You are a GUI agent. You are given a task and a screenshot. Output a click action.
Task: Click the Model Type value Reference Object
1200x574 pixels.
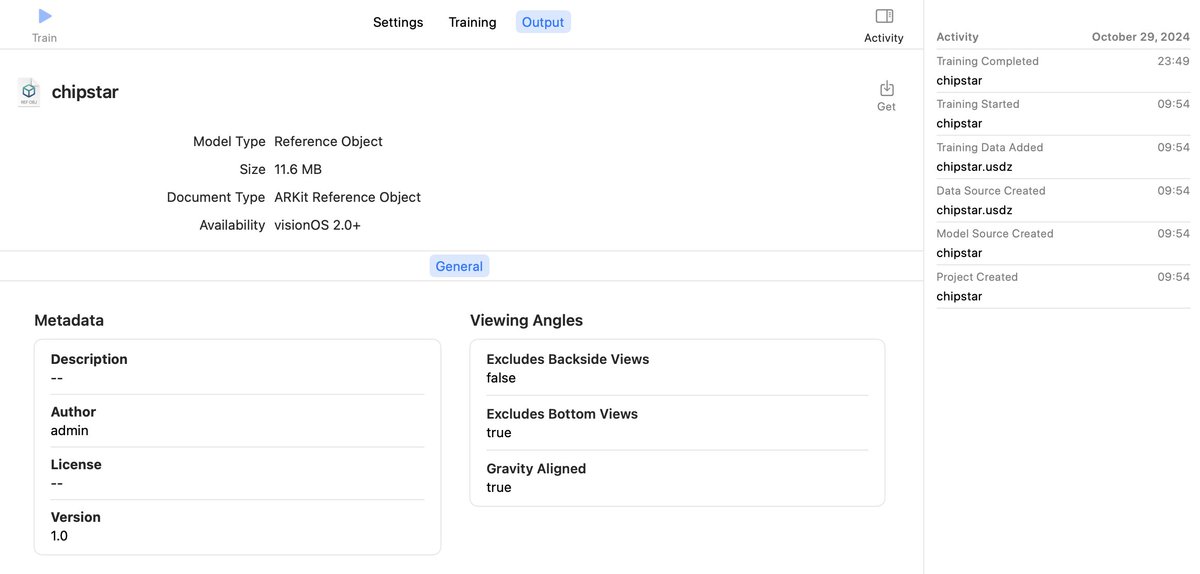(328, 141)
